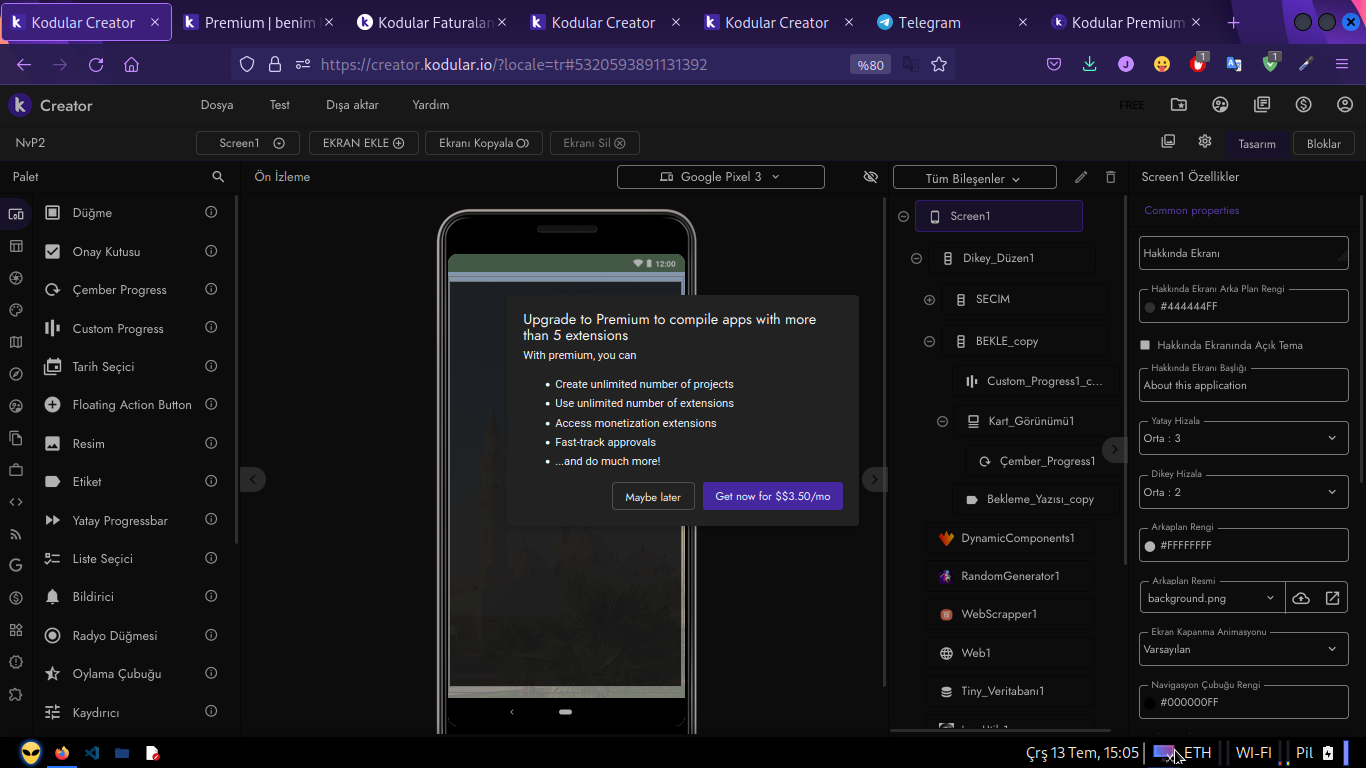Enable Hakkında Ekranında Açık Tema checkbox
Image resolution: width=1366 pixels, height=768 pixels.
pyautogui.click(x=1146, y=345)
